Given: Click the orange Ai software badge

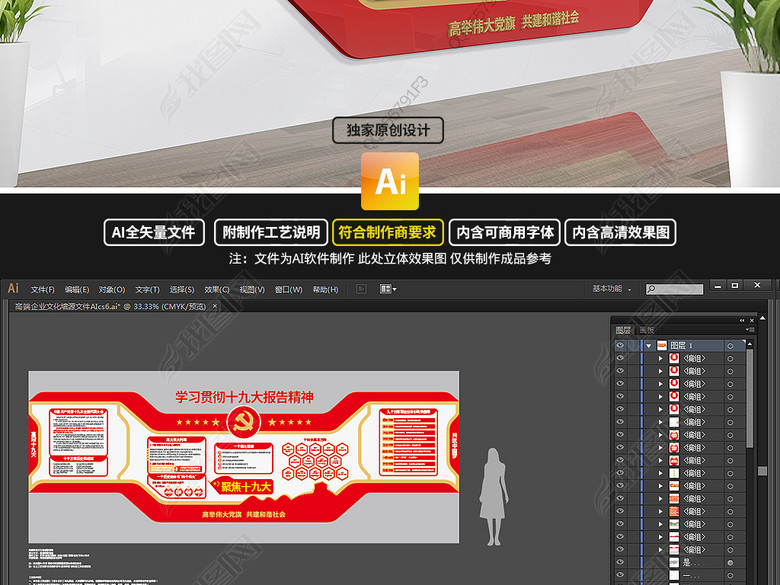Looking at the screenshot, I should coord(390,181).
